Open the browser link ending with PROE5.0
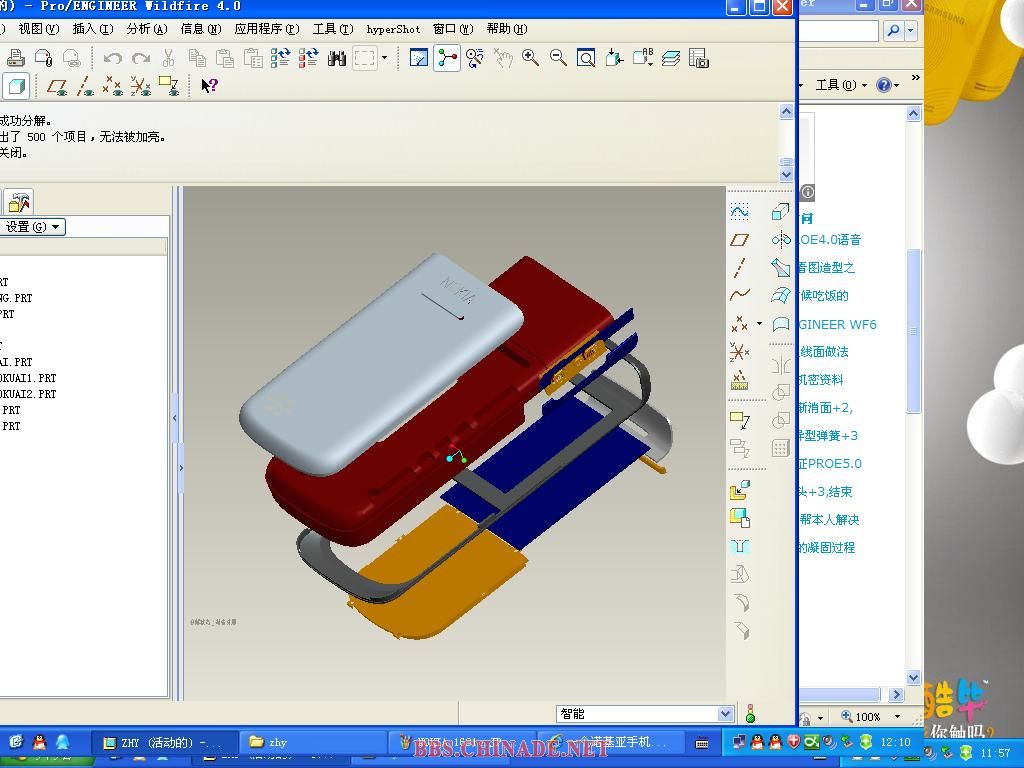The height and width of the screenshot is (768, 1024). click(829, 464)
